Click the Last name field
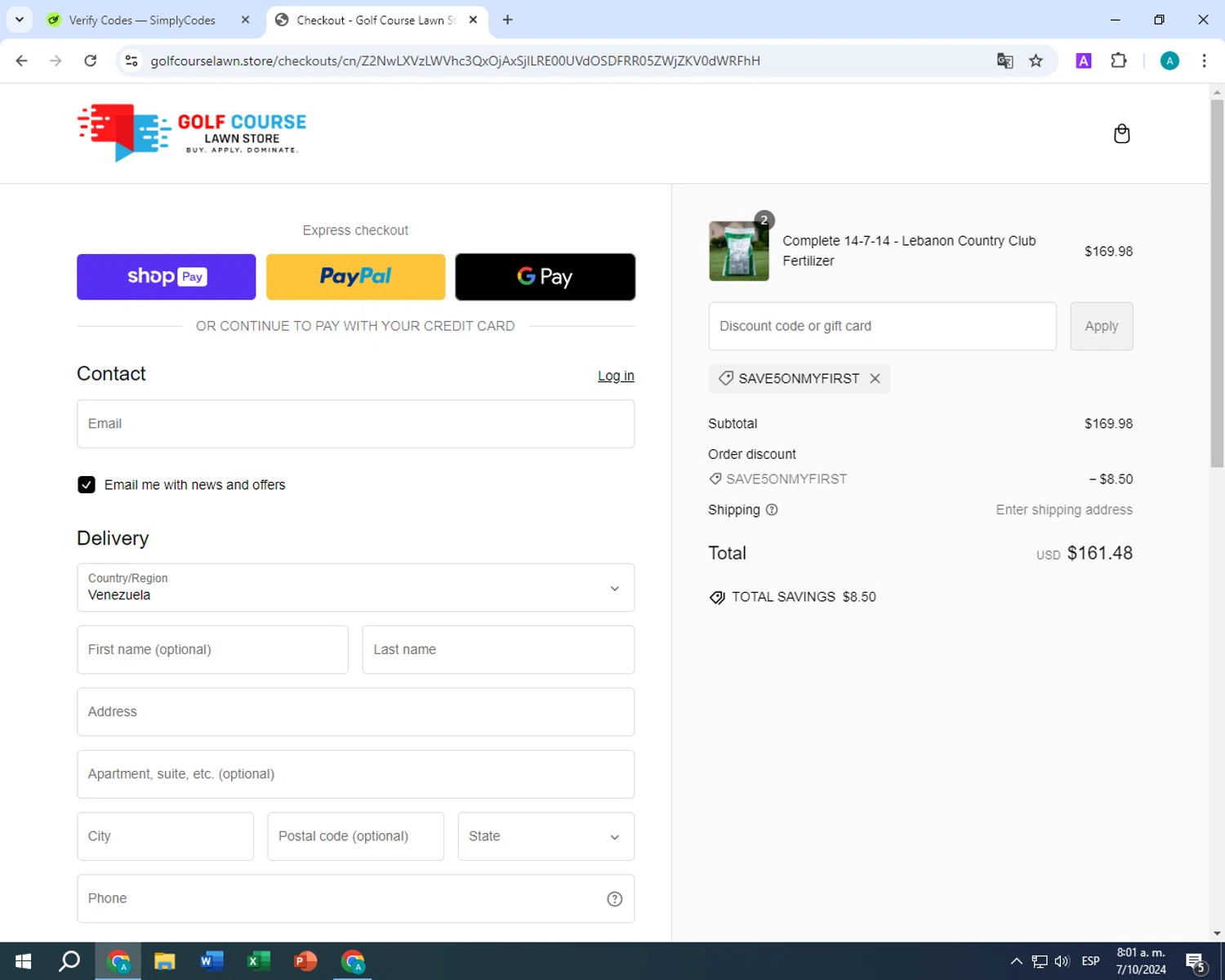The height and width of the screenshot is (980, 1225). point(498,649)
